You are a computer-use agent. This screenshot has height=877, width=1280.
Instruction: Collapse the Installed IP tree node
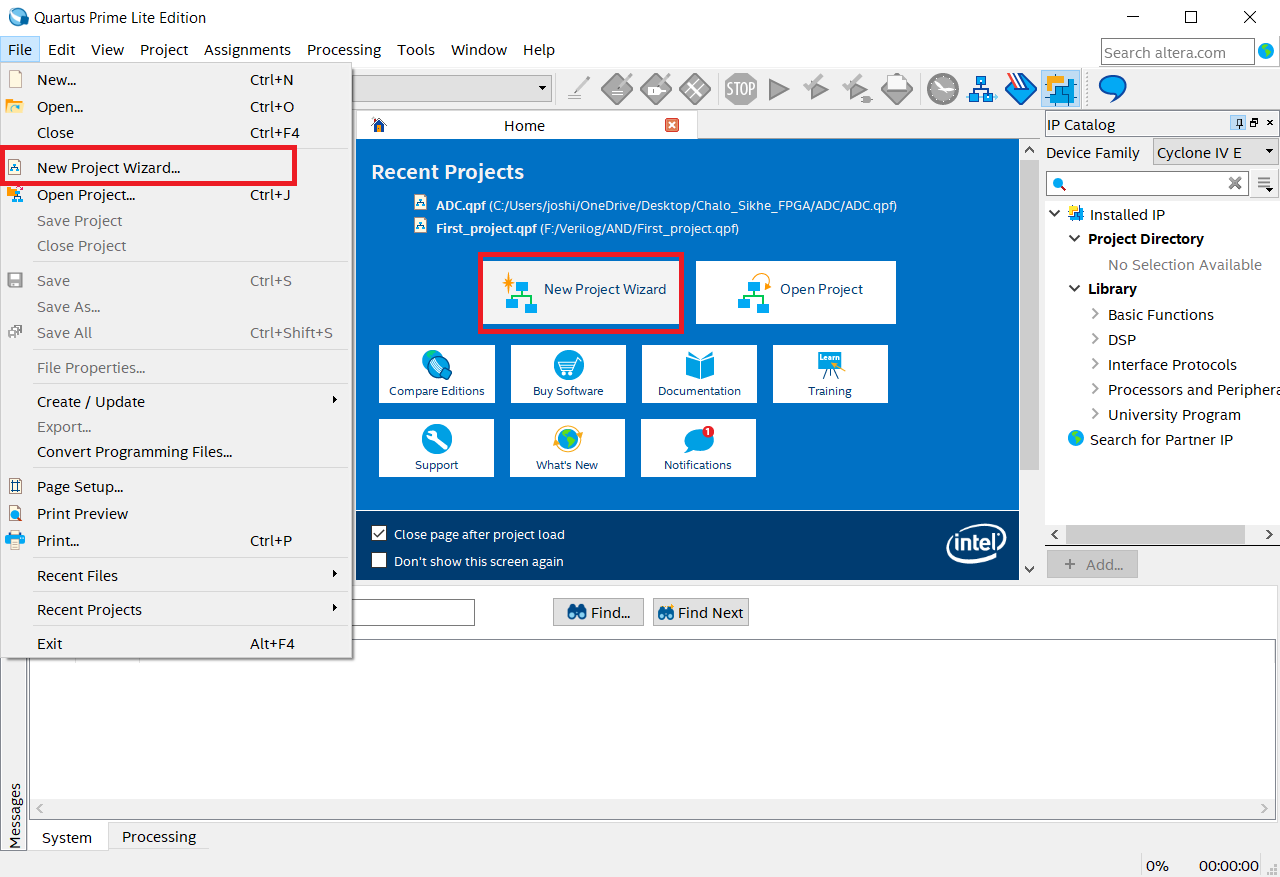point(1054,214)
